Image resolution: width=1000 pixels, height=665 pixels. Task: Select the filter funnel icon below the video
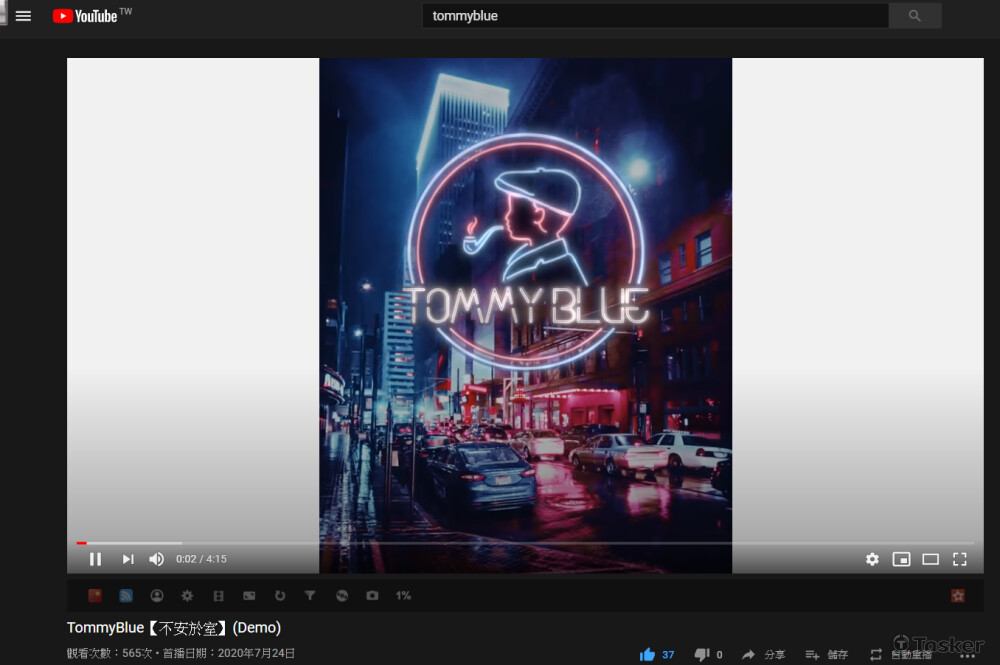(310, 595)
